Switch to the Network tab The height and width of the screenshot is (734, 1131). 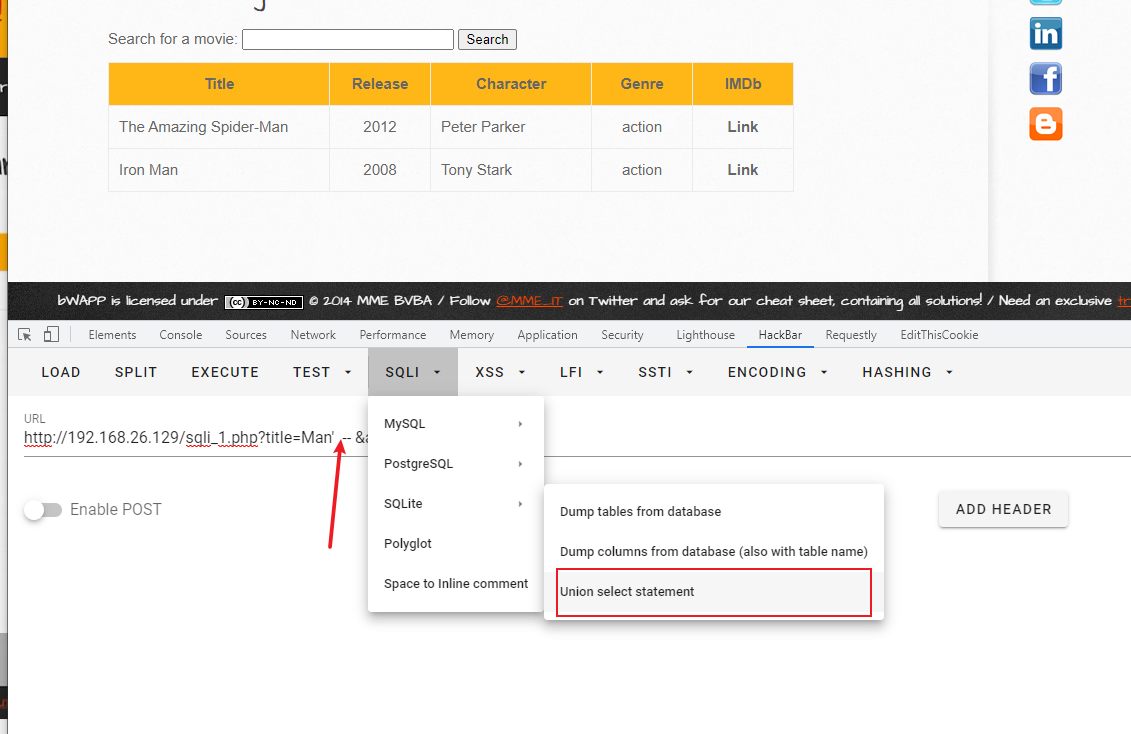coord(313,335)
